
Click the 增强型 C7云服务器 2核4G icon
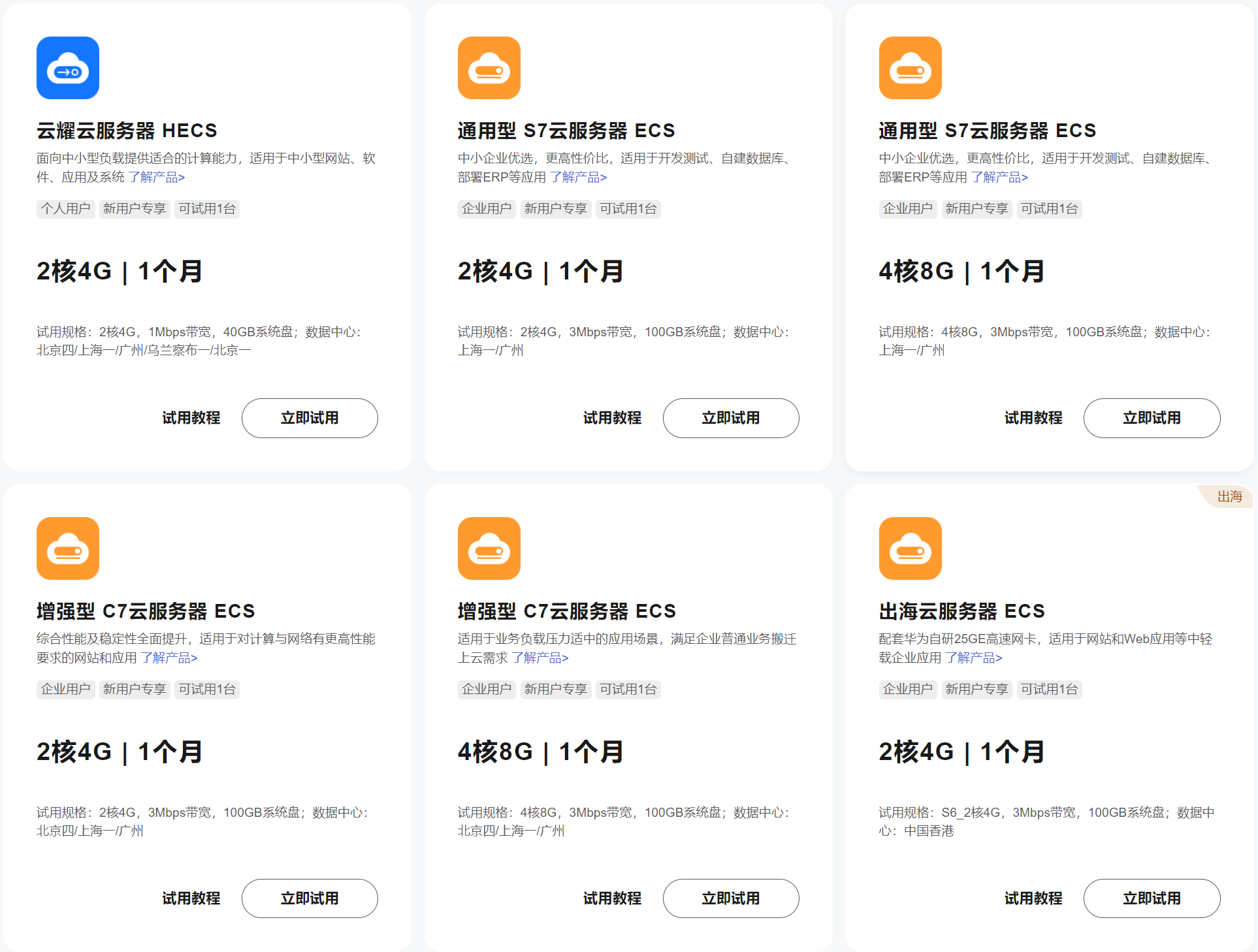(67, 548)
